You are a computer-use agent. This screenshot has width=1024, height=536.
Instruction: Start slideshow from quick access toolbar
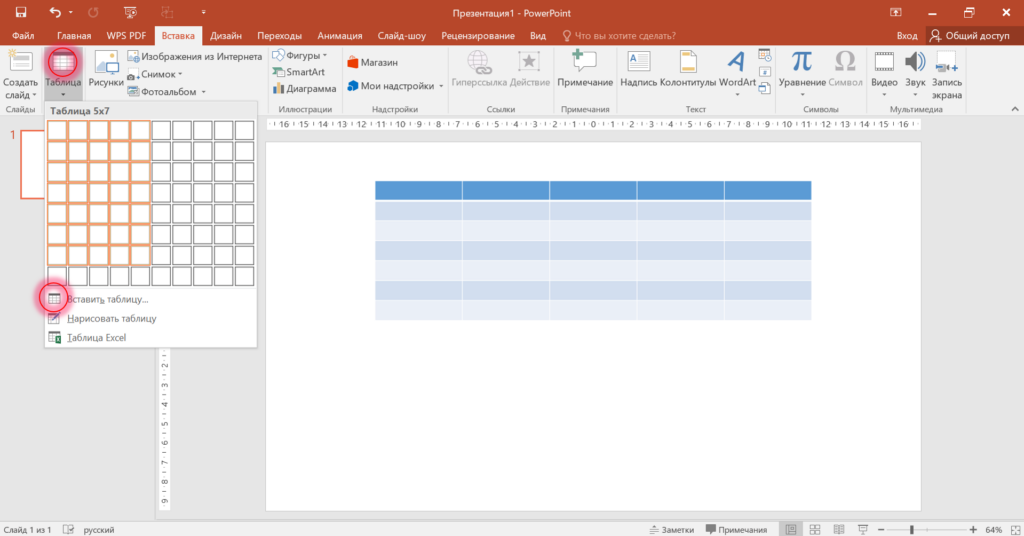(130, 12)
